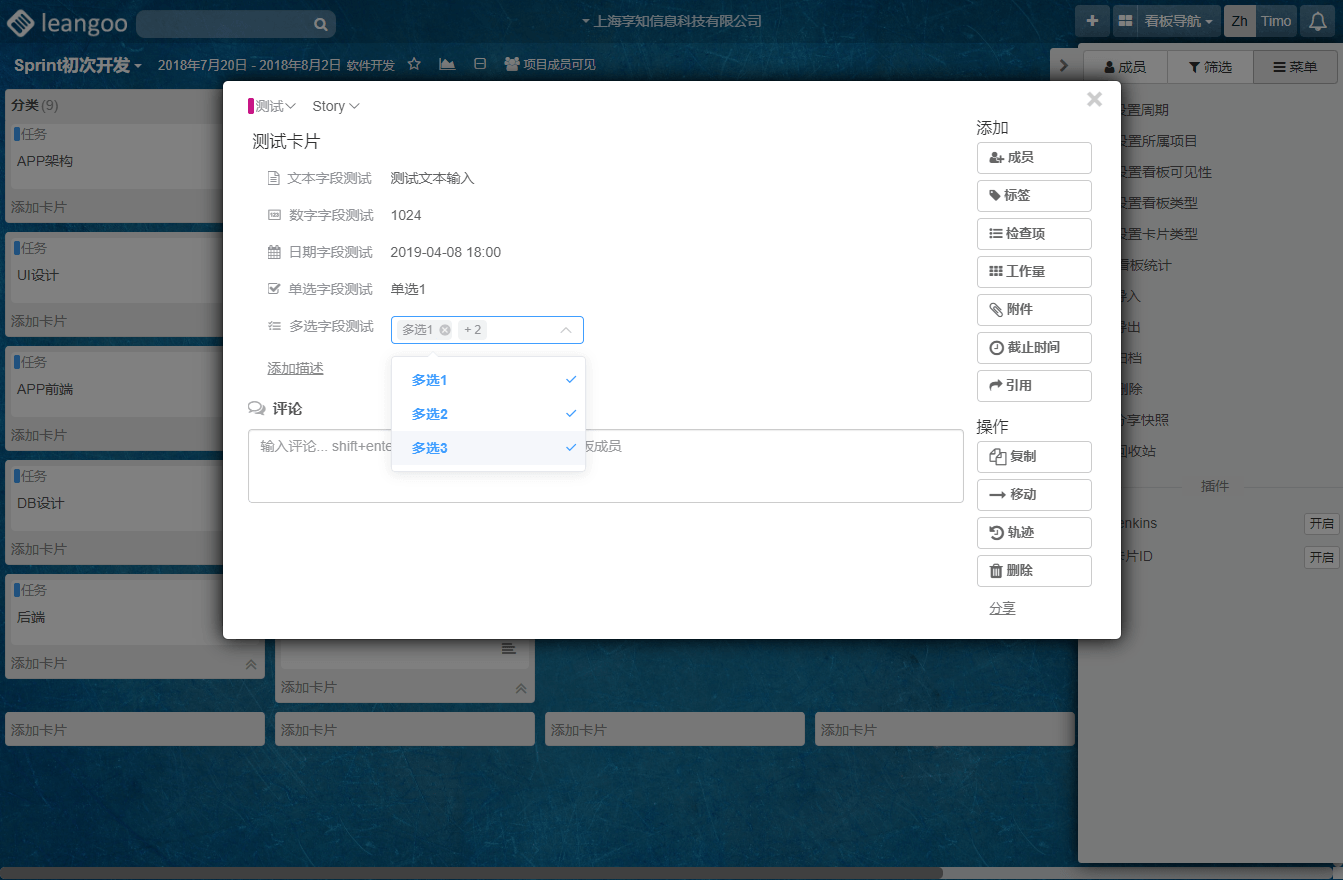
Task: Collapse the 多选字段测试 multi-select arrow
Action: [x=566, y=330]
